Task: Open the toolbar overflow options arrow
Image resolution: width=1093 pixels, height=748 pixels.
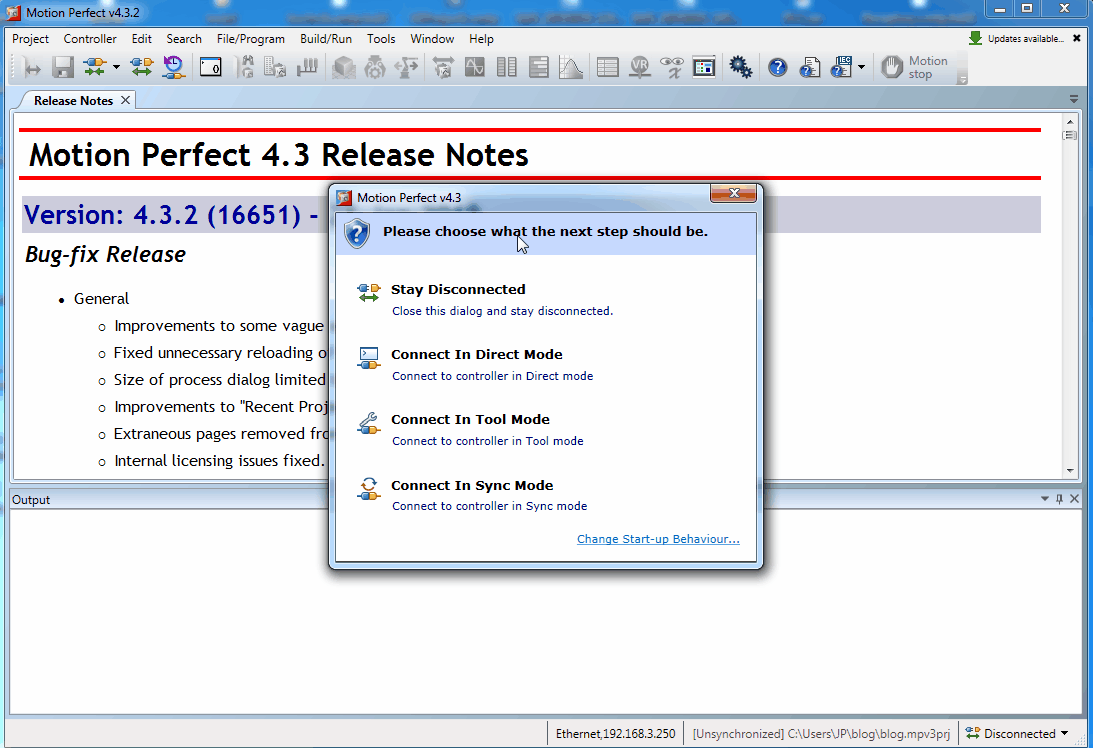Action: [963, 80]
